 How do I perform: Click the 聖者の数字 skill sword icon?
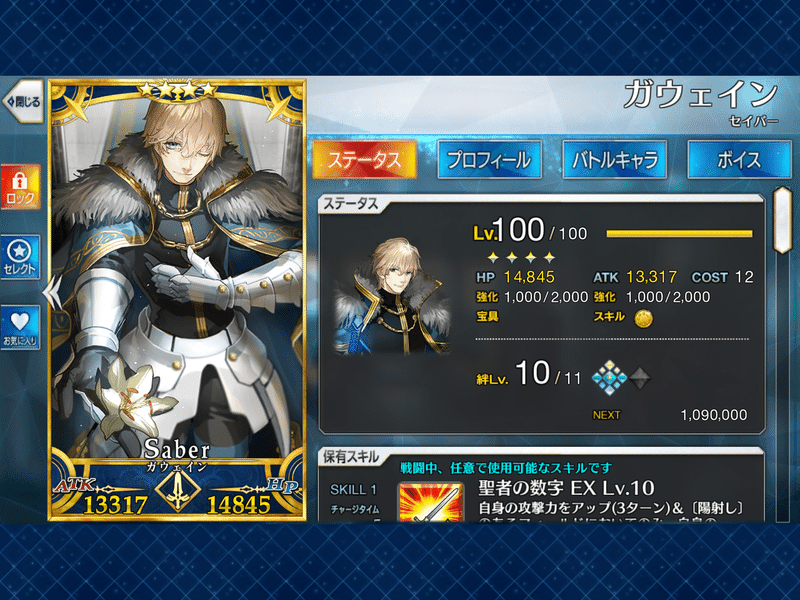(x=431, y=502)
